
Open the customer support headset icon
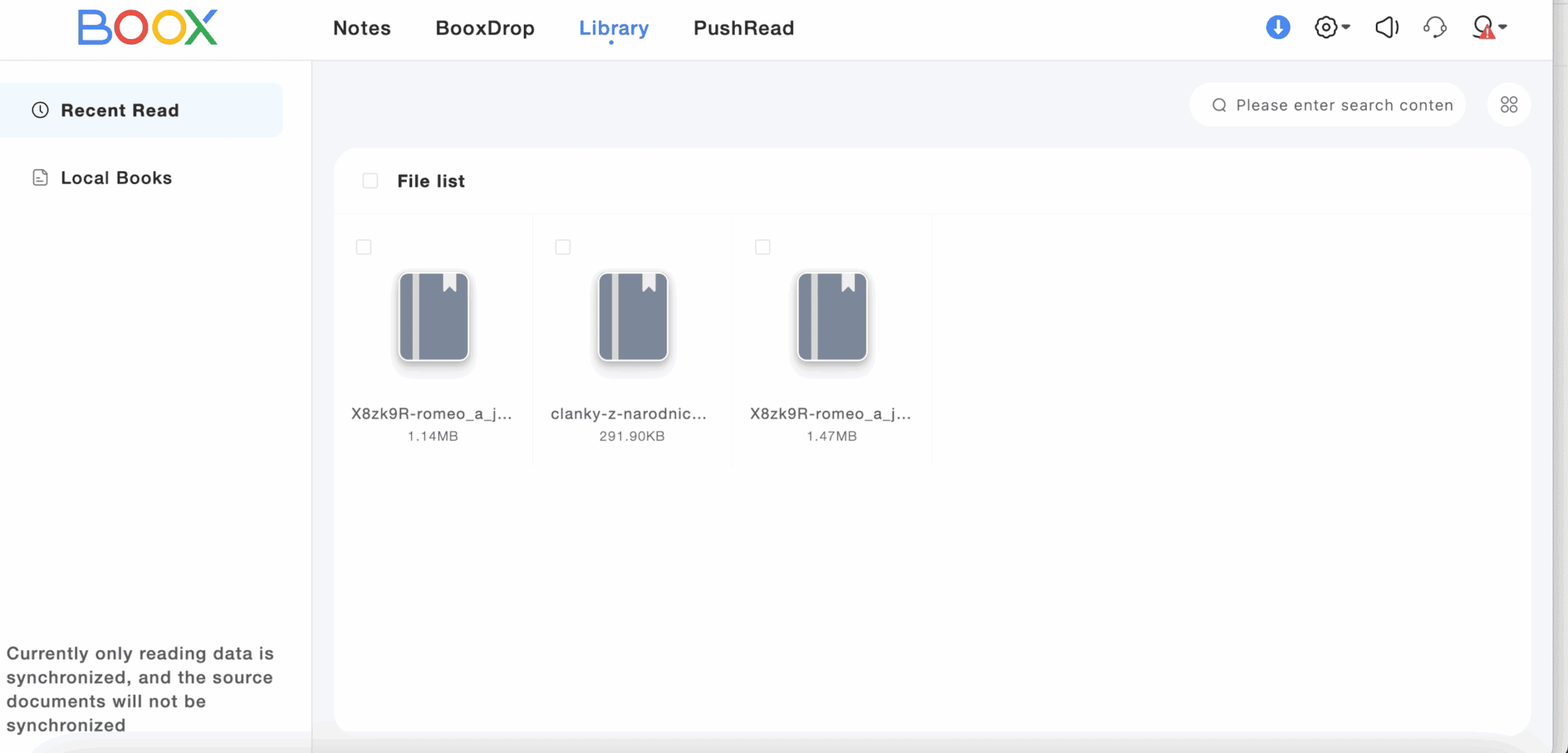[1435, 28]
